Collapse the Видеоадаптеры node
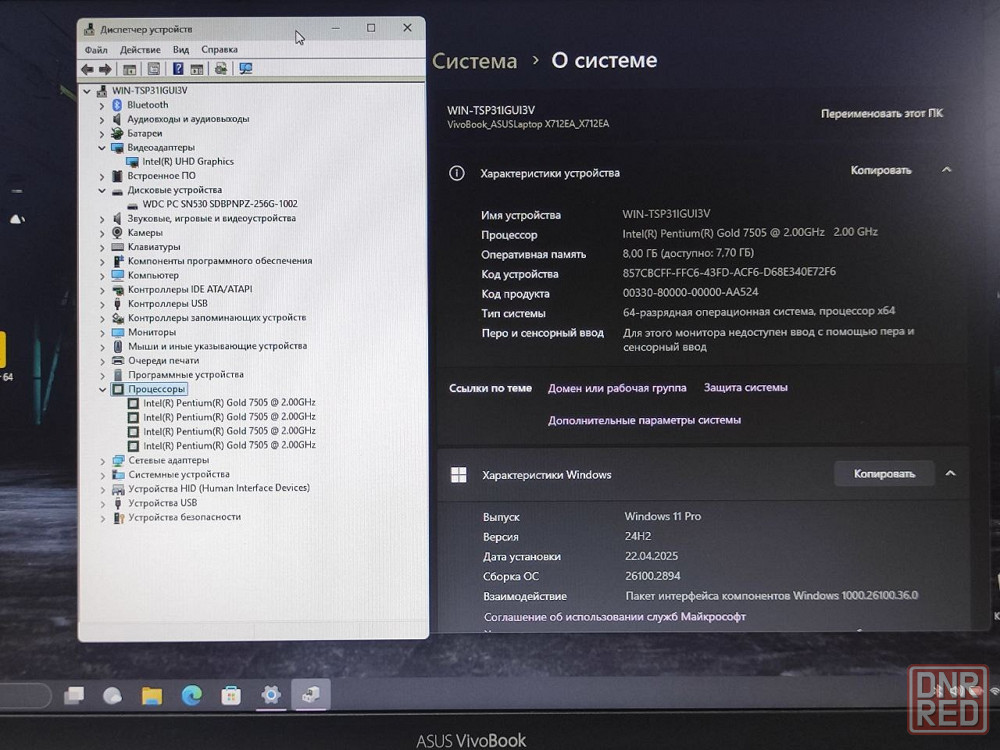 101,147
